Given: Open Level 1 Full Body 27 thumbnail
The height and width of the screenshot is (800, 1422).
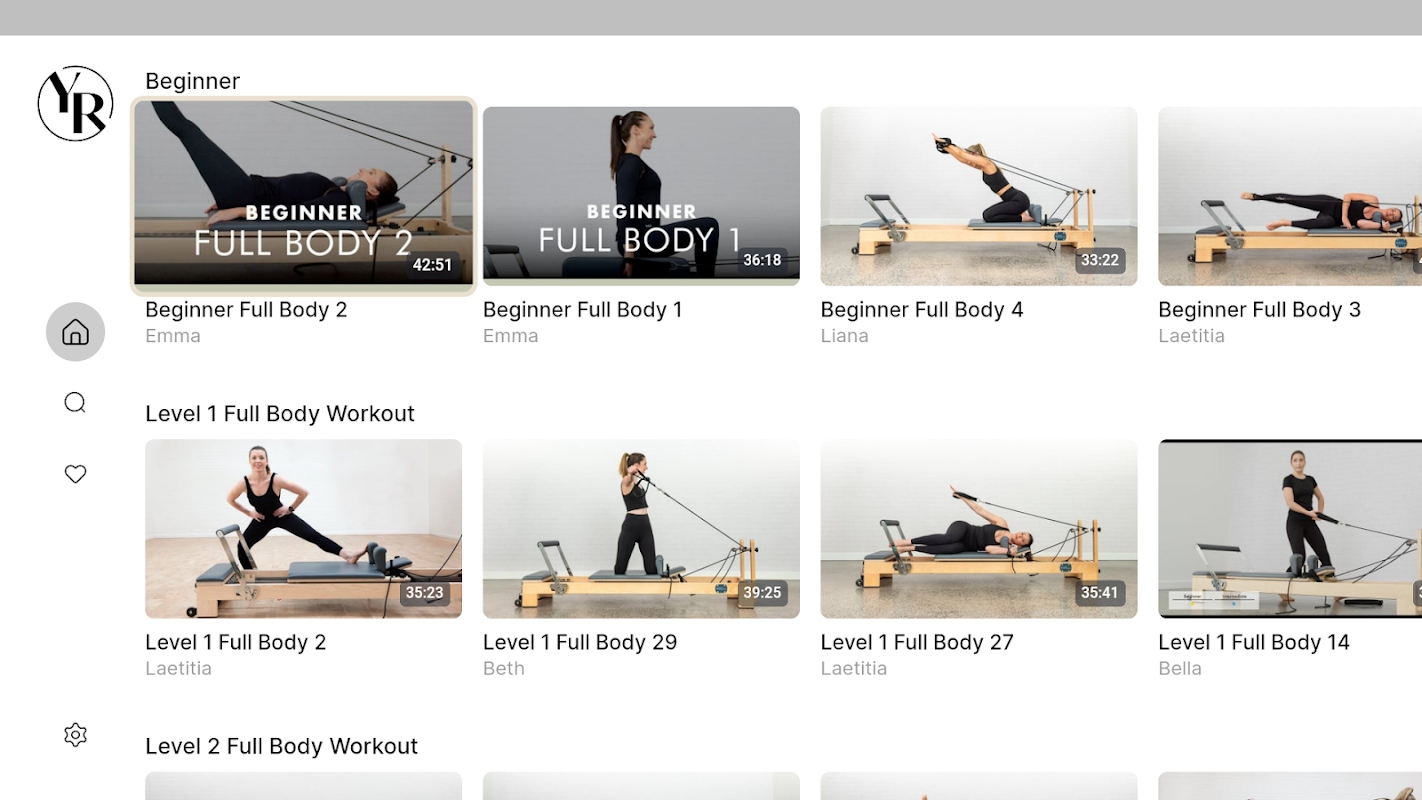Looking at the screenshot, I should (979, 529).
